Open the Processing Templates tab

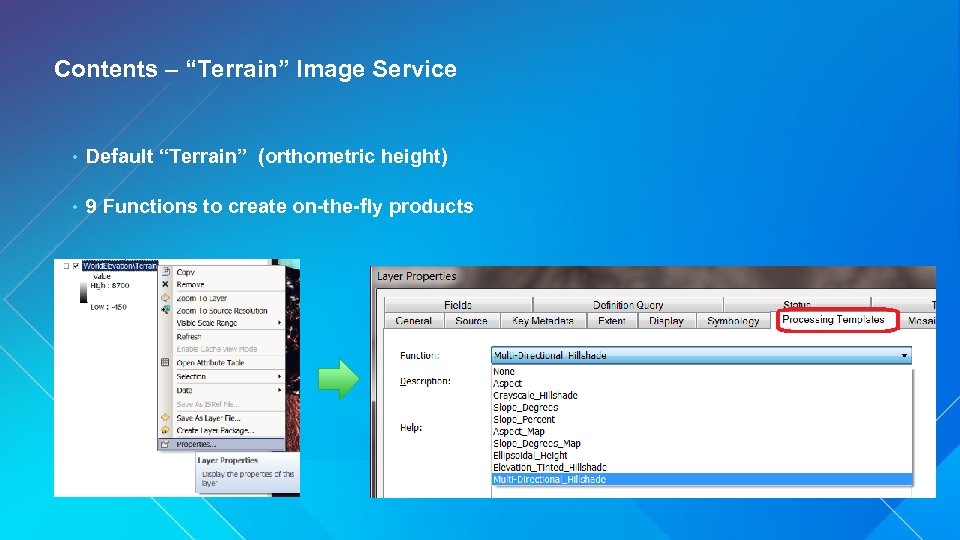pyautogui.click(x=833, y=320)
